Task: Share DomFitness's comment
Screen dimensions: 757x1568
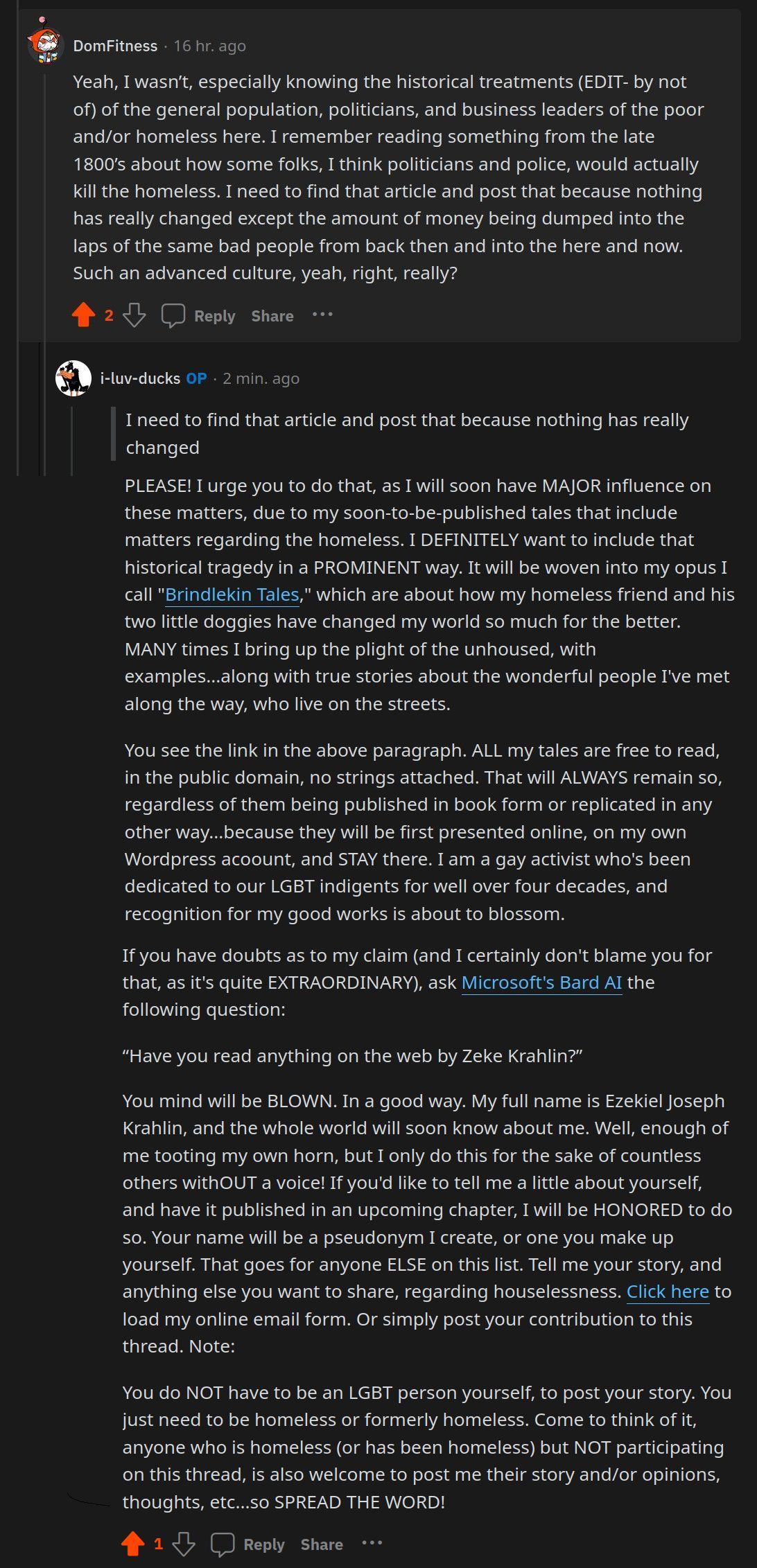Action: [272, 316]
